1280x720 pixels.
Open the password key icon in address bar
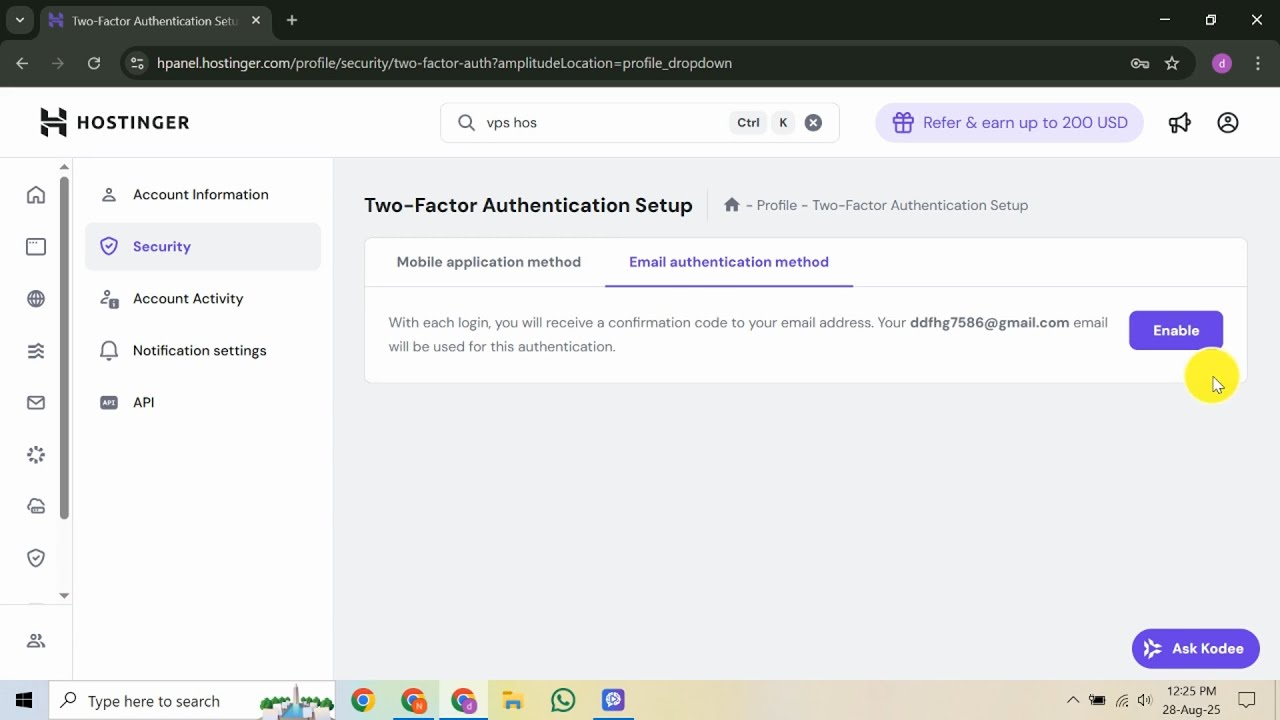point(1140,63)
